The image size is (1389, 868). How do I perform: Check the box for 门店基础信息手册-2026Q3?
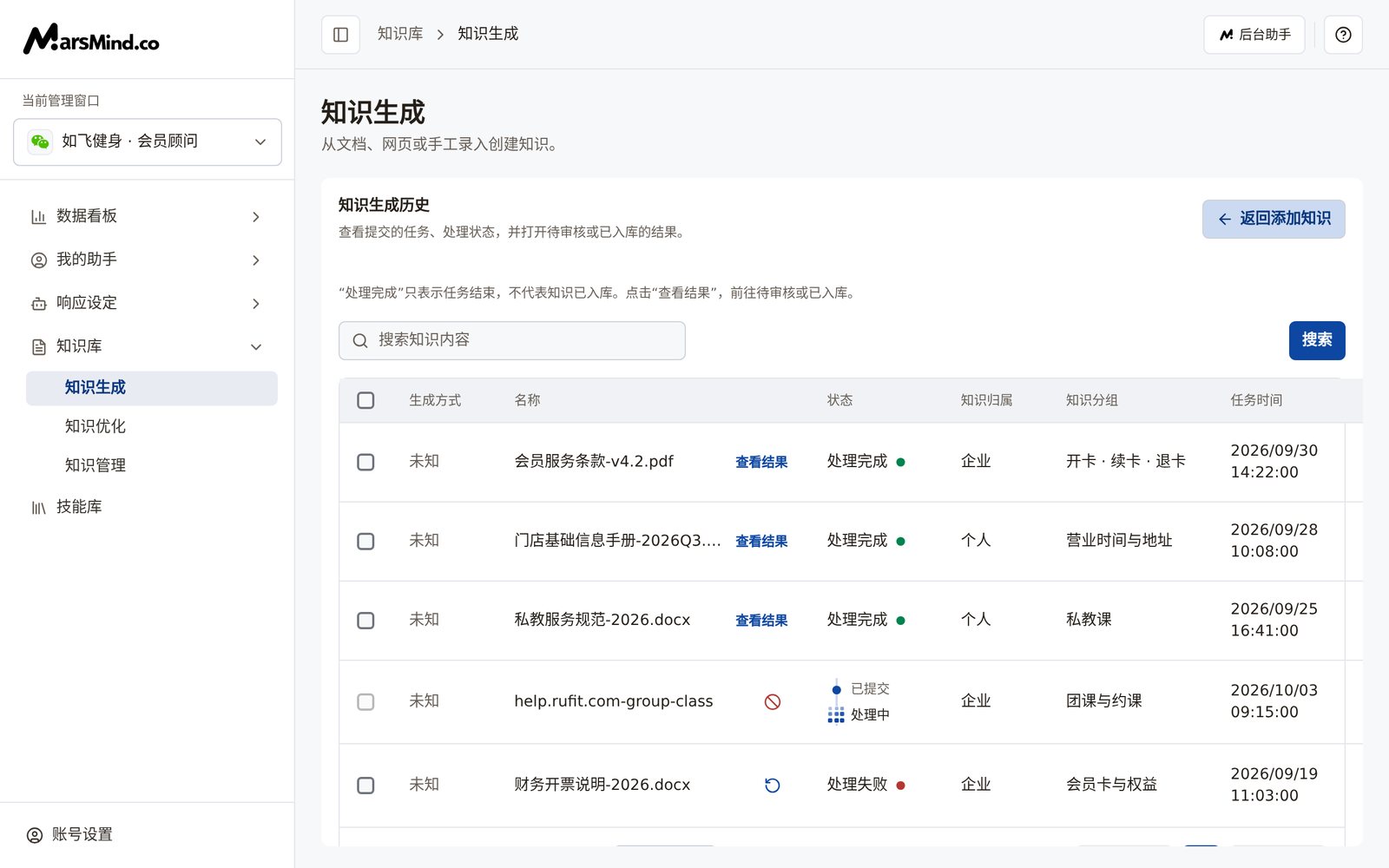point(365,541)
